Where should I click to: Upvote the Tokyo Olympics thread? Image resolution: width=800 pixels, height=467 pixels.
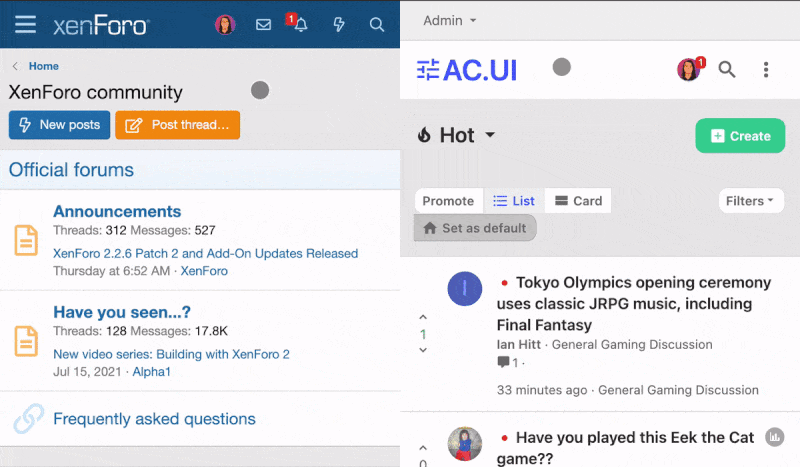[x=423, y=317]
